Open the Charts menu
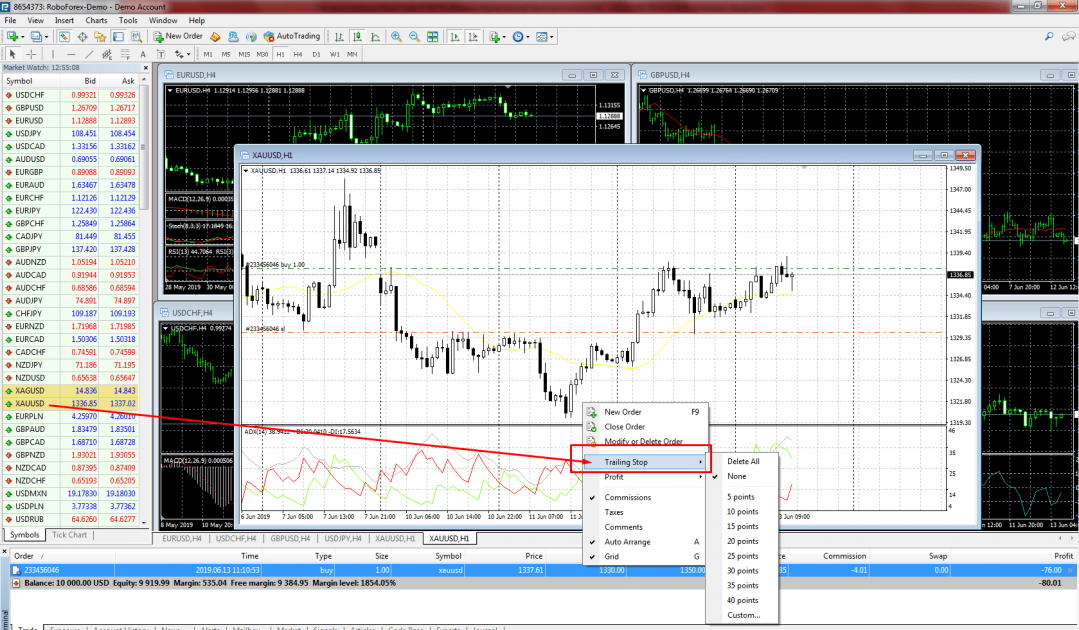This screenshot has width=1079, height=630. (x=96, y=21)
